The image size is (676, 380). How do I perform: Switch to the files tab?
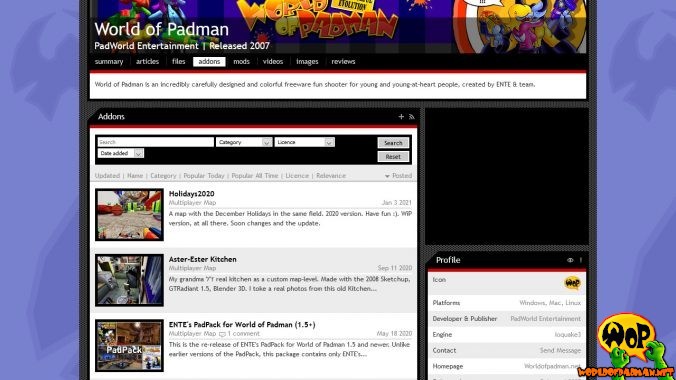178,62
